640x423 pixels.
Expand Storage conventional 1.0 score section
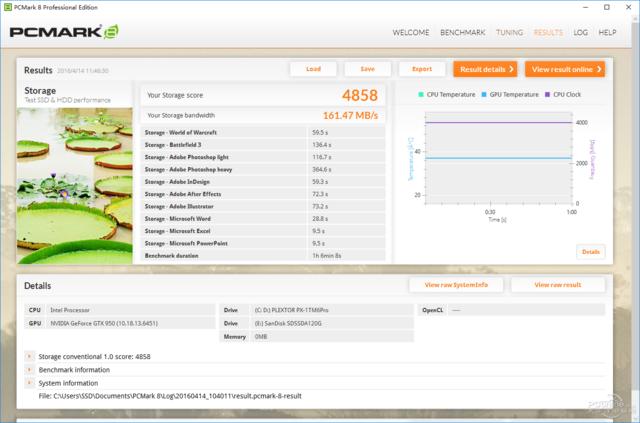(x=29, y=356)
